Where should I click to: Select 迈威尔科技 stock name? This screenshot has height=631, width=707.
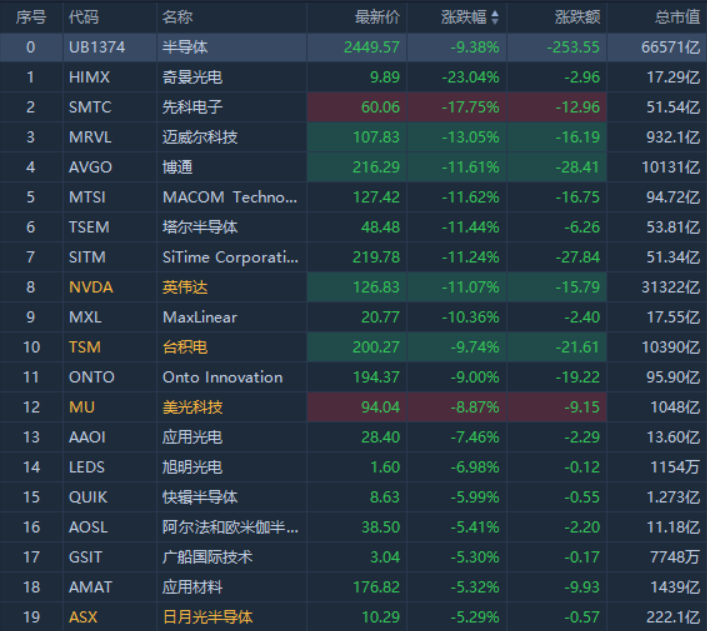tap(200, 137)
